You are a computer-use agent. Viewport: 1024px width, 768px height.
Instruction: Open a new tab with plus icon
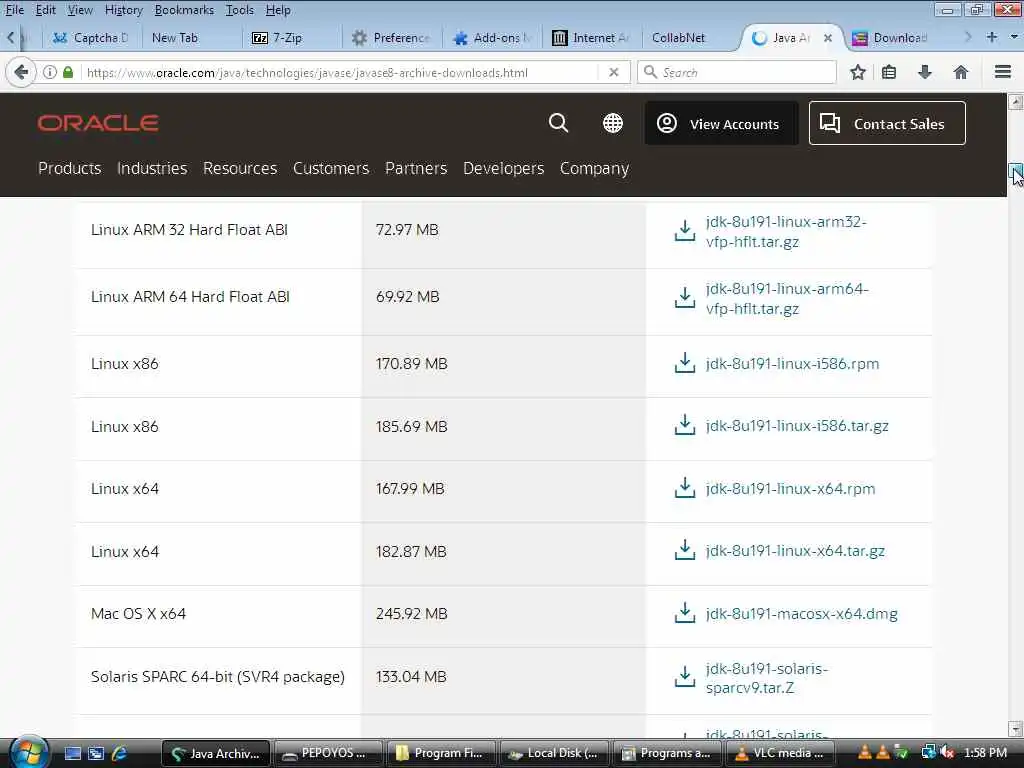[x=992, y=37]
